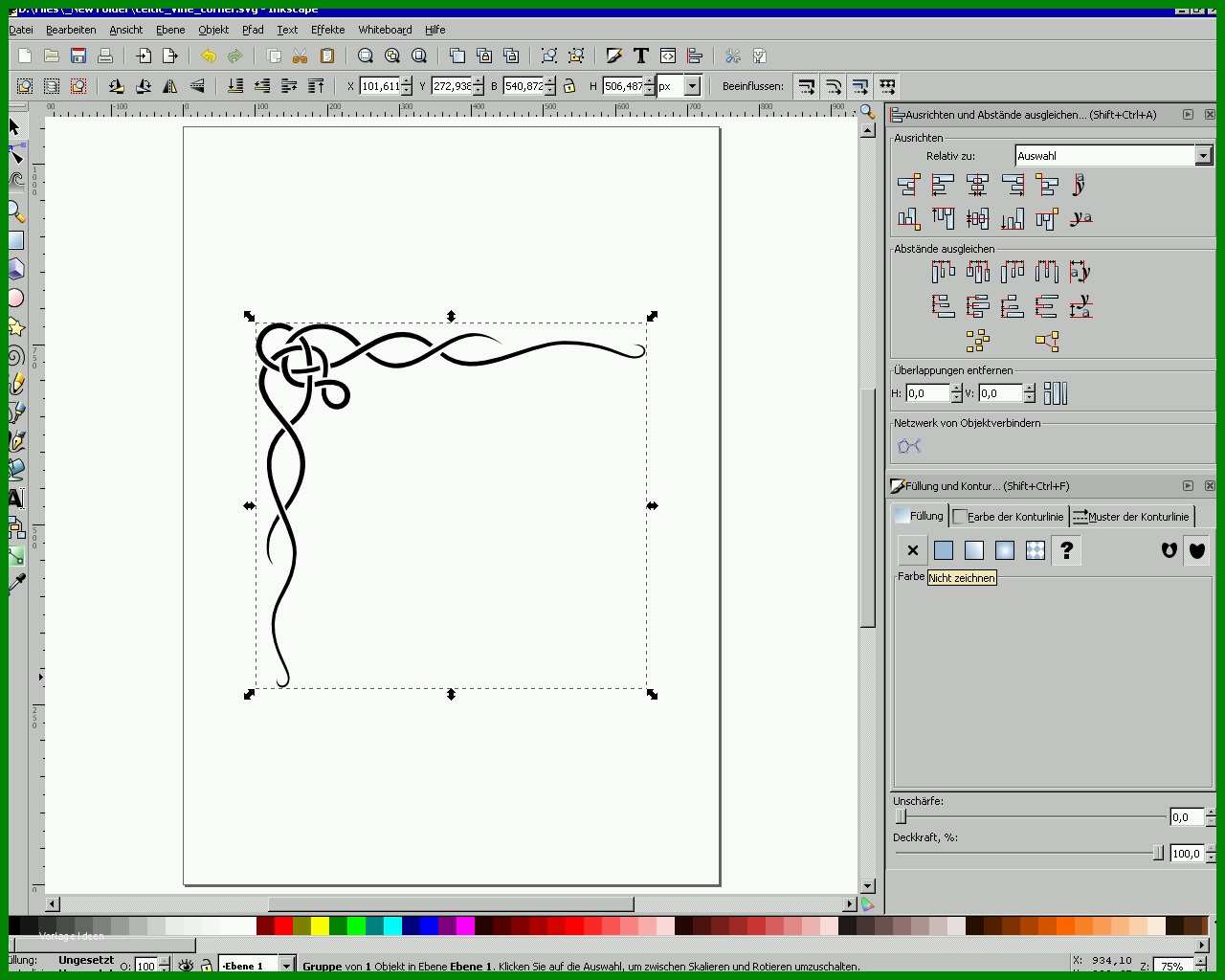Toggle first Beeinflussen stroke-width scaling button
The height and width of the screenshot is (980, 1225).
pyautogui.click(x=807, y=86)
